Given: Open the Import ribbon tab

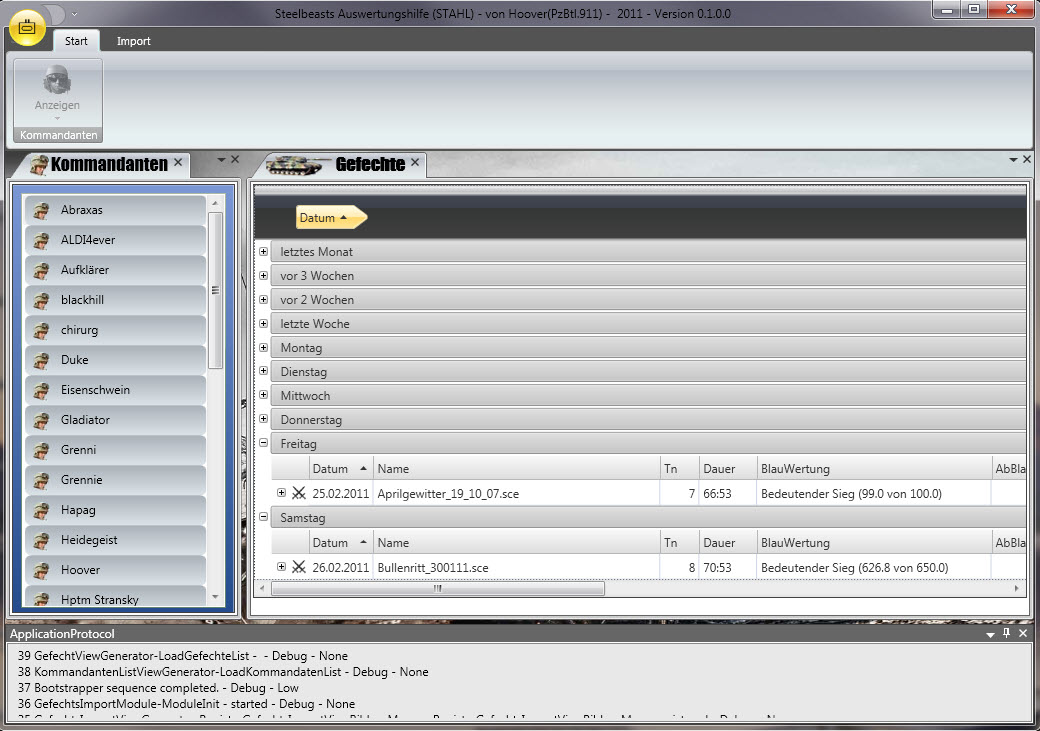Looking at the screenshot, I should (x=133, y=41).
